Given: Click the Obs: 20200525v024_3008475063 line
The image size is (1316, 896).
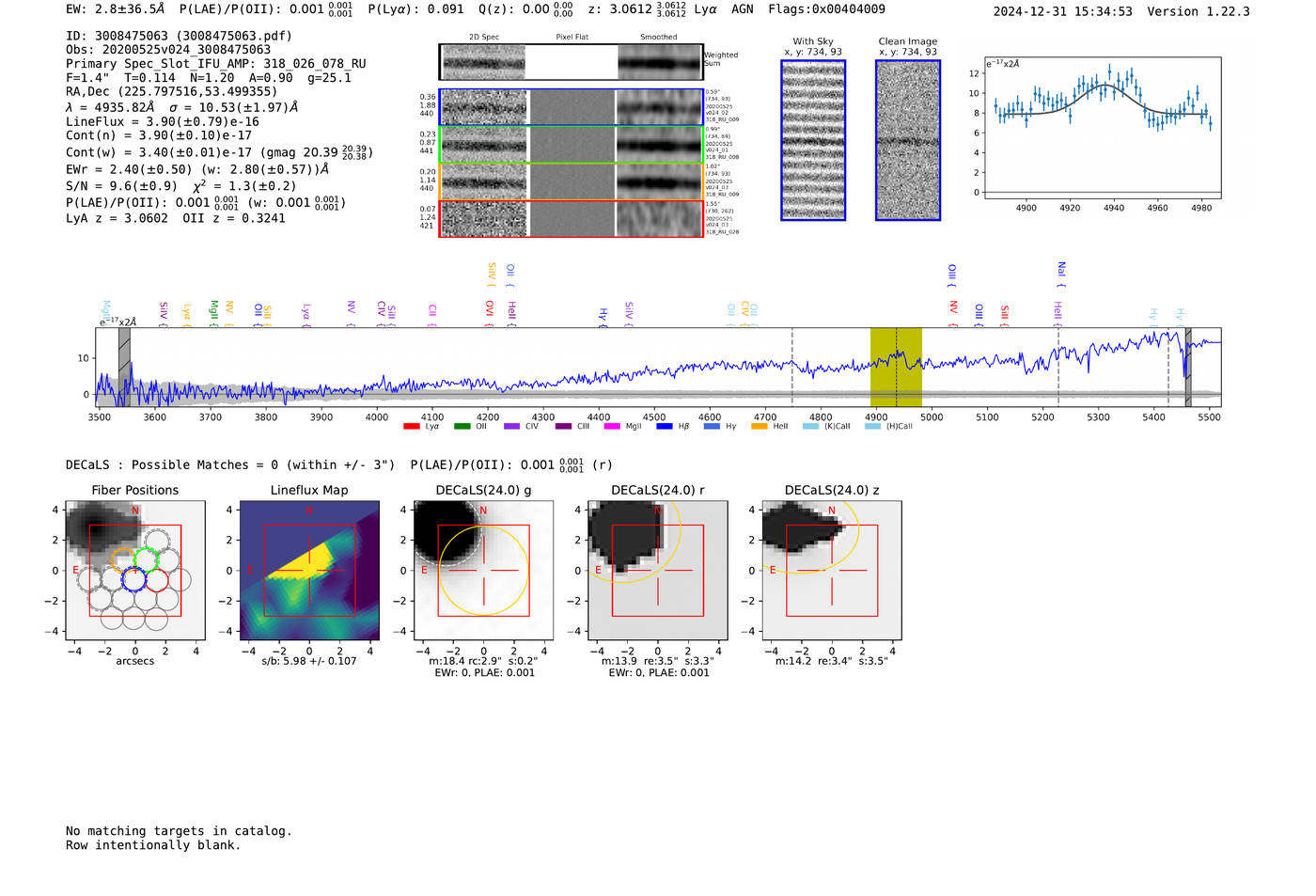Looking at the screenshot, I should 168,50.
